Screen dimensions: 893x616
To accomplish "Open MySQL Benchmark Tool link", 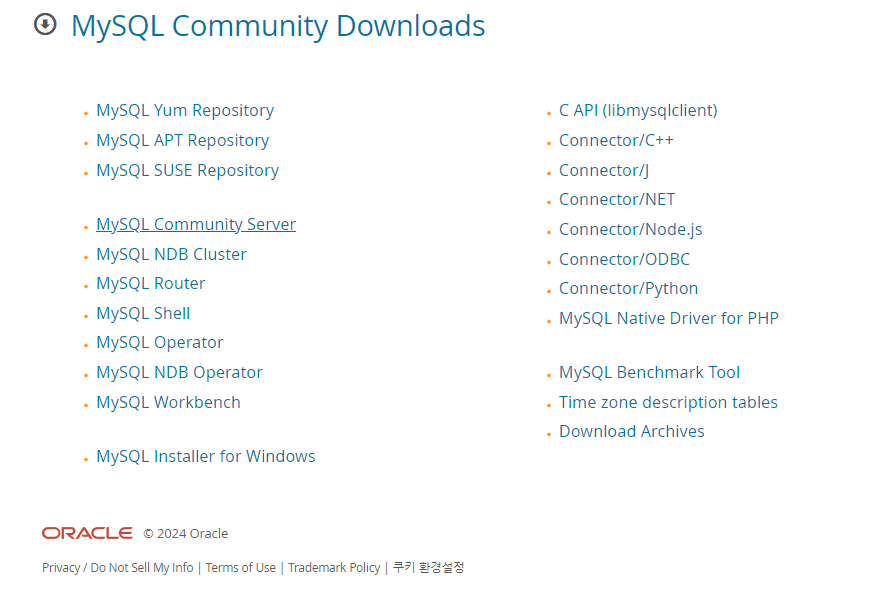I will tap(649, 372).
